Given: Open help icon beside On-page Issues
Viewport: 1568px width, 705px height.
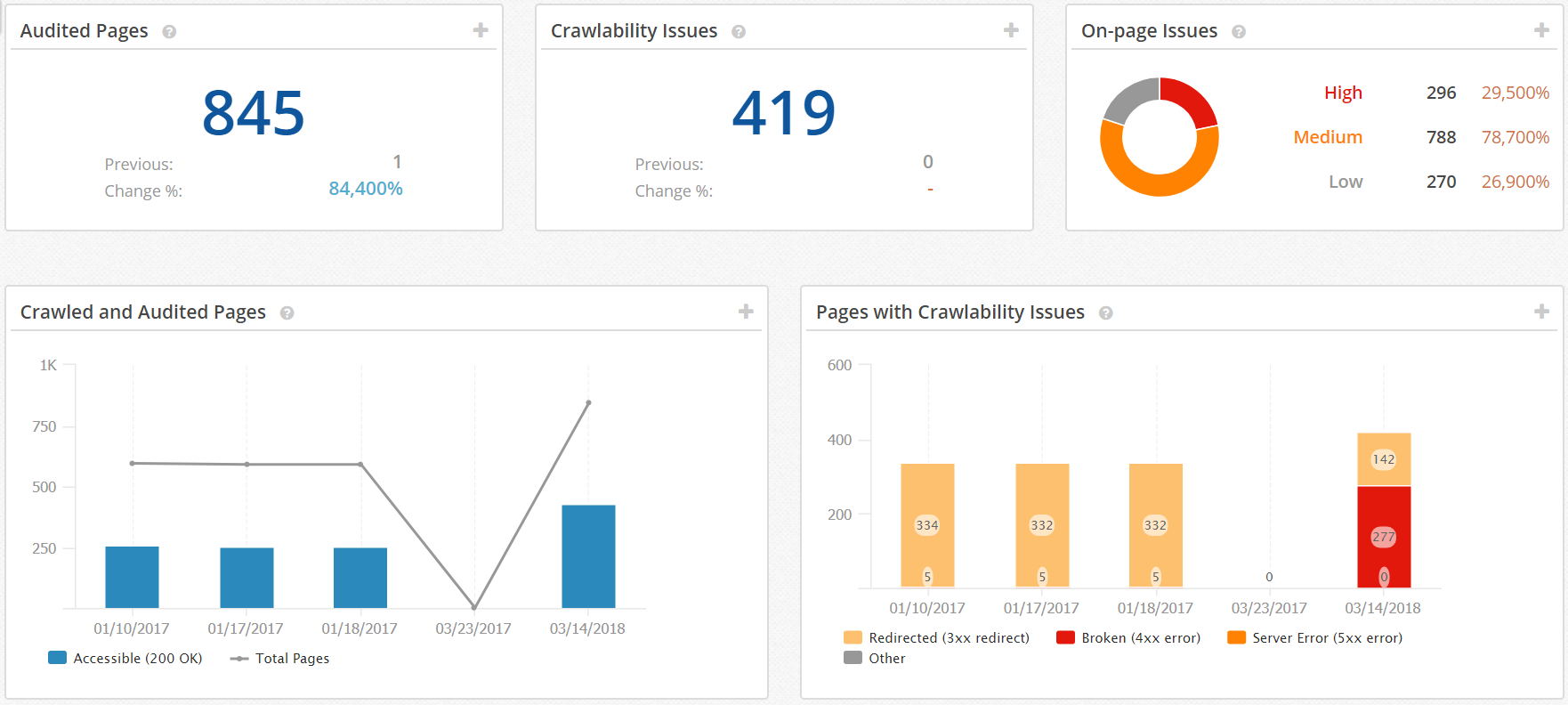Looking at the screenshot, I should [x=1239, y=32].
